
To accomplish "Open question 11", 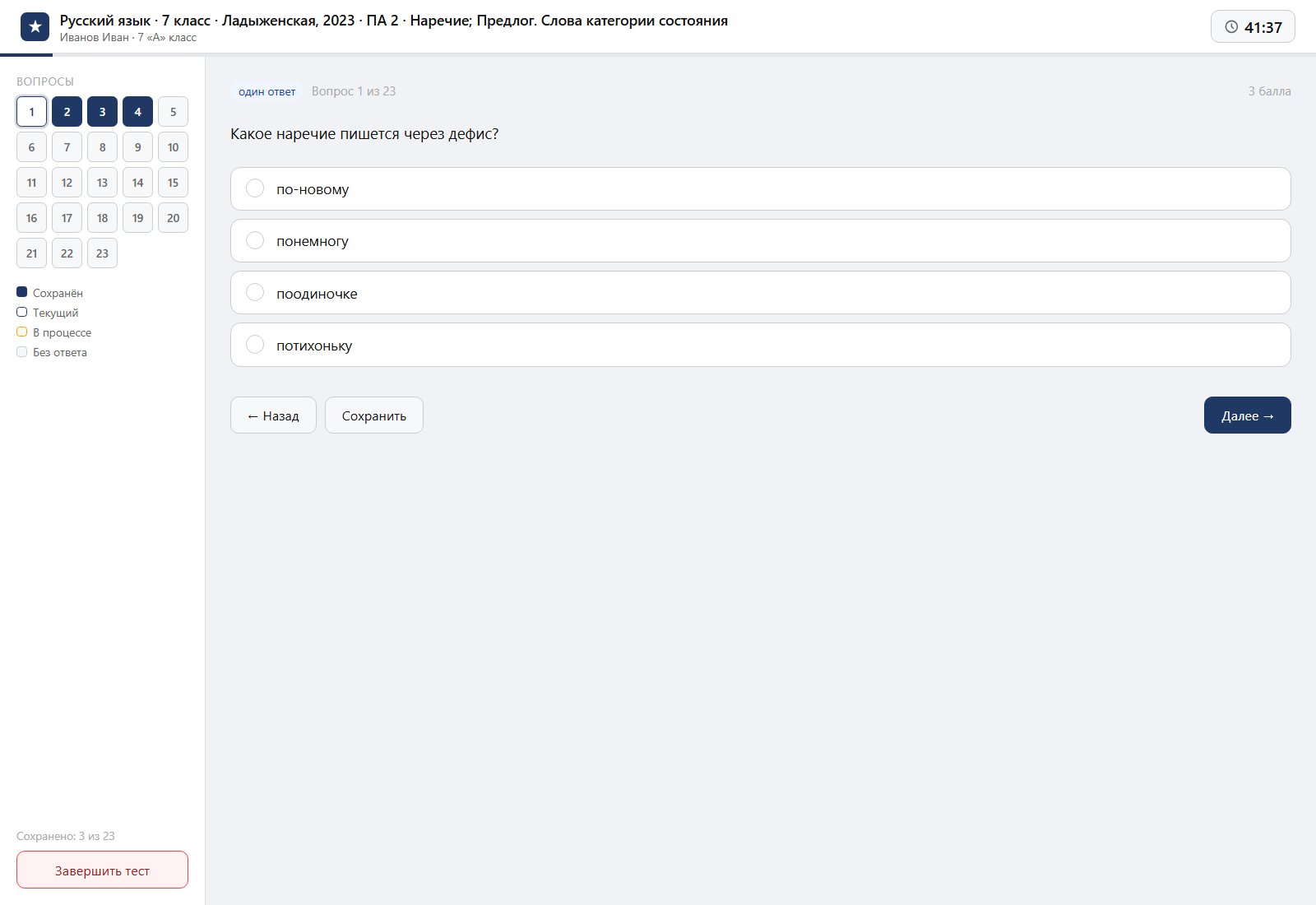I will (31, 183).
